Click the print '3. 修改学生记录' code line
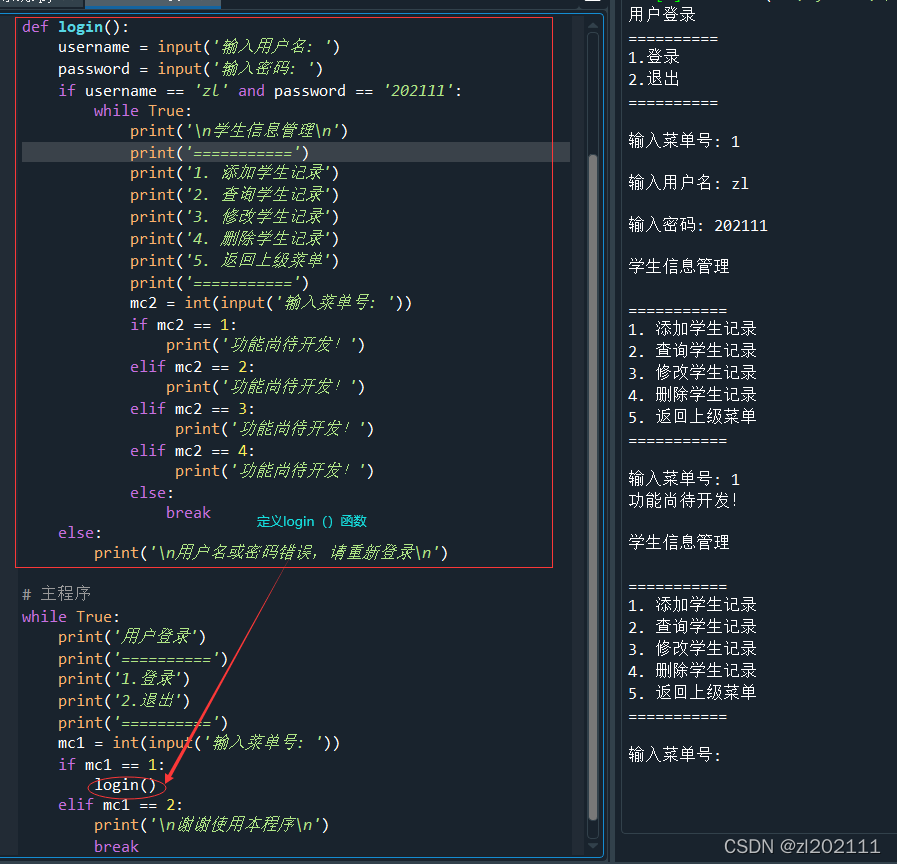Screen dimensions: 897x864 [x=234, y=217]
